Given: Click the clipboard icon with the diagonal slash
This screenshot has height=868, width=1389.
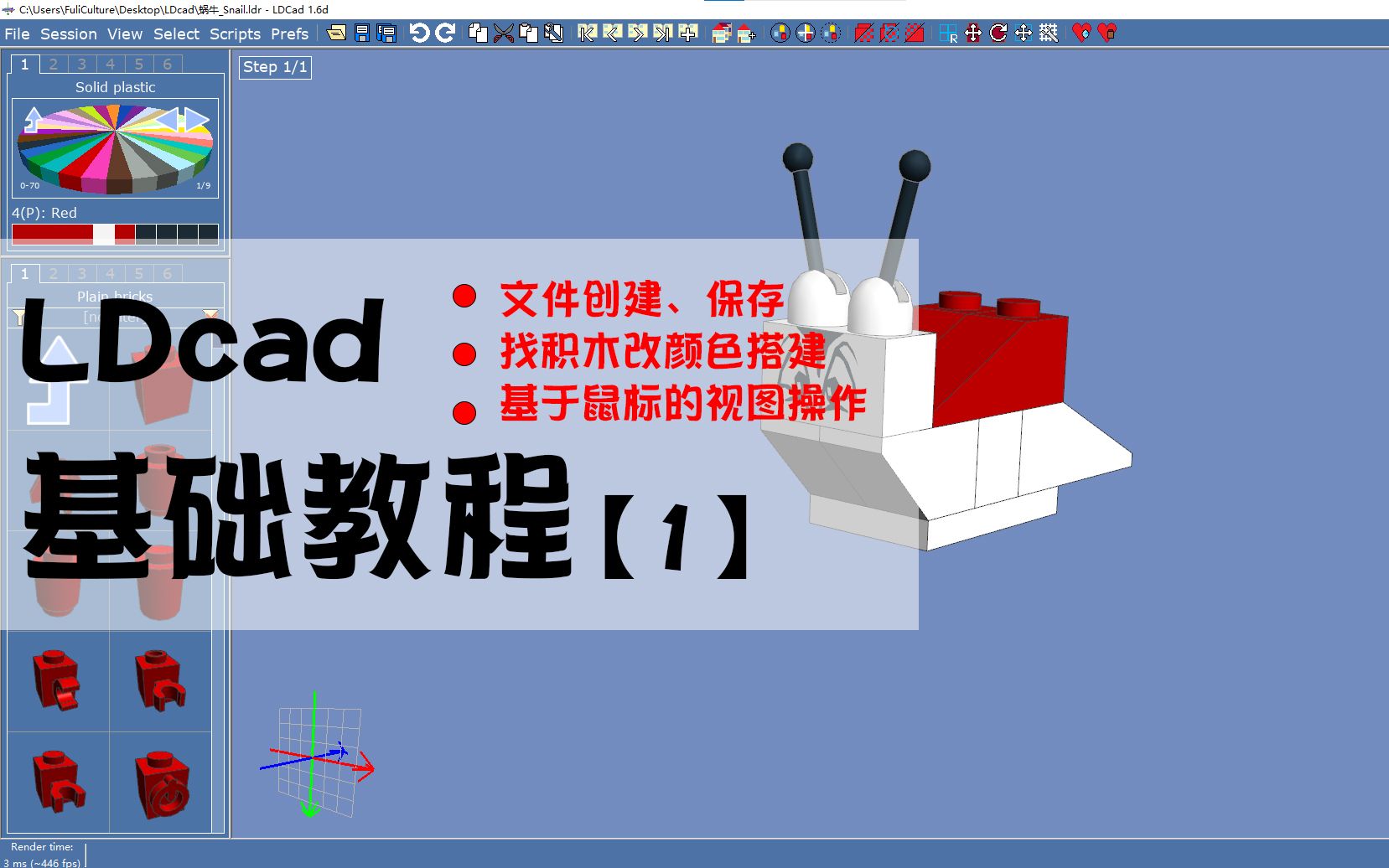Looking at the screenshot, I should (553, 33).
